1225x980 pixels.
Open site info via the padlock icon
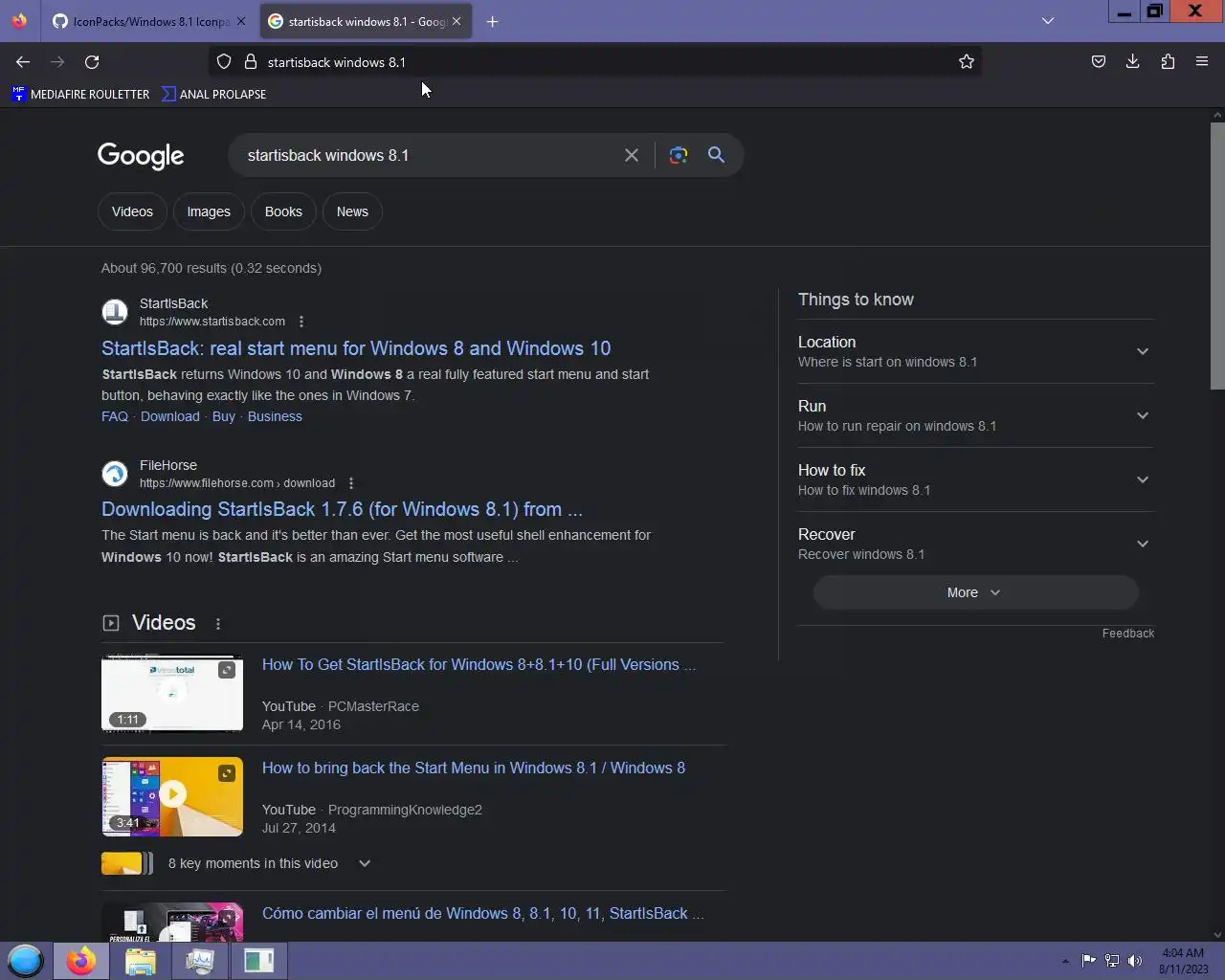251,62
